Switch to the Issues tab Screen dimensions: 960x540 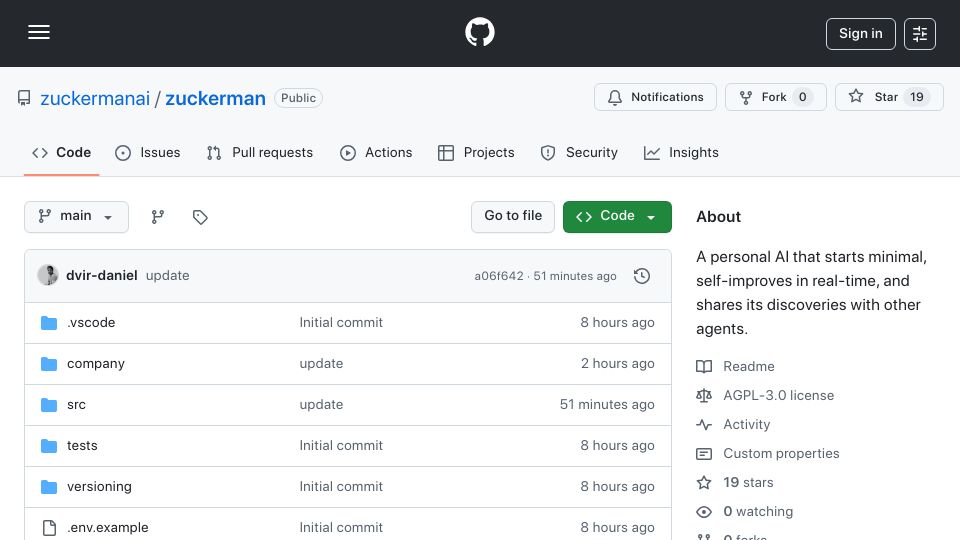point(148,152)
